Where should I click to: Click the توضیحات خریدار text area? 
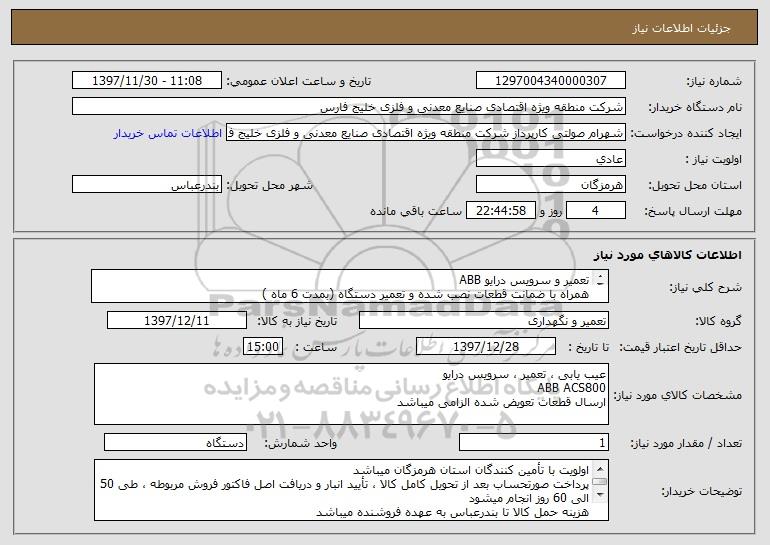[x=351, y=490]
